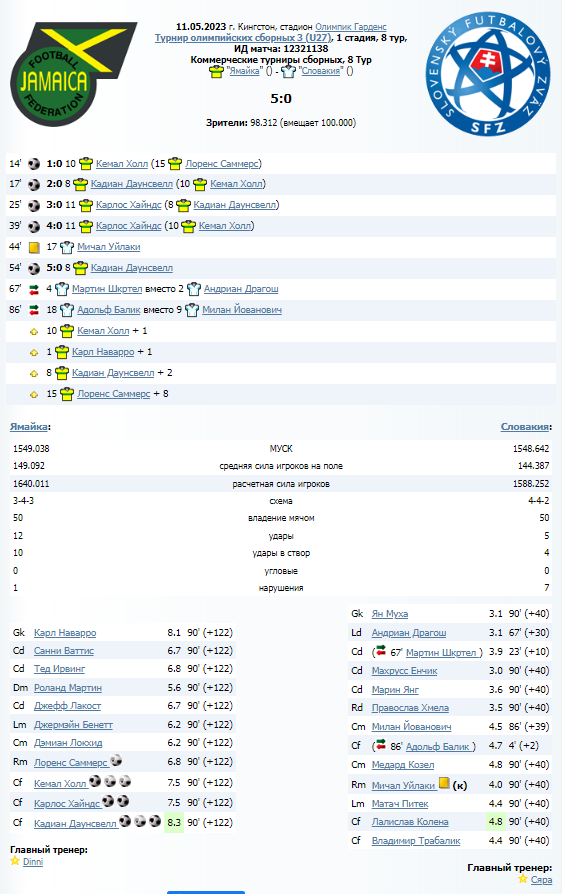Screen dimensions: 562x894
Task: Open Ладислав Колена in the Slovakia lineup
Action: coord(410,822)
